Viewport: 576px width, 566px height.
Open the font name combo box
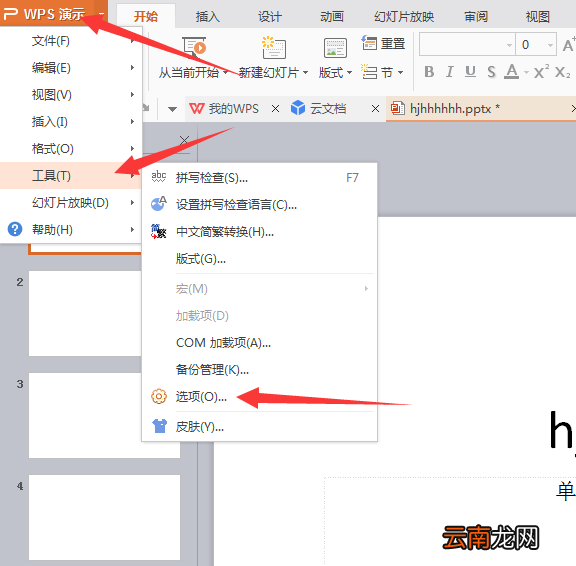467,44
